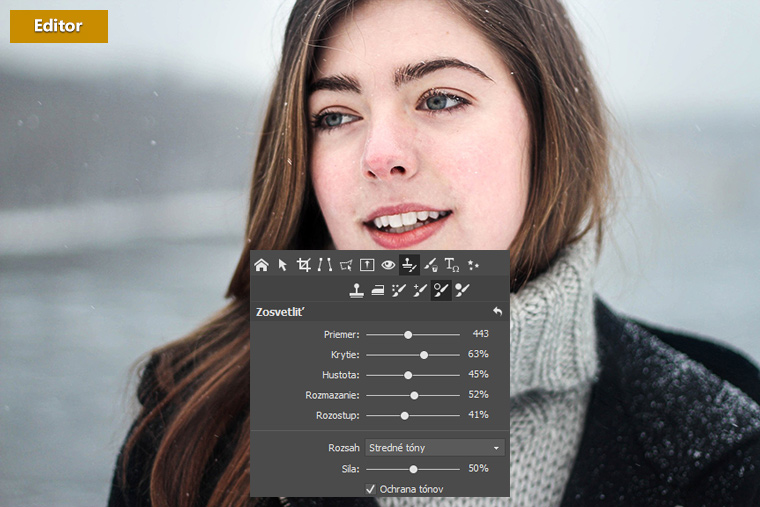
Task: Select the Darken brush with filled circle
Action: point(462,290)
